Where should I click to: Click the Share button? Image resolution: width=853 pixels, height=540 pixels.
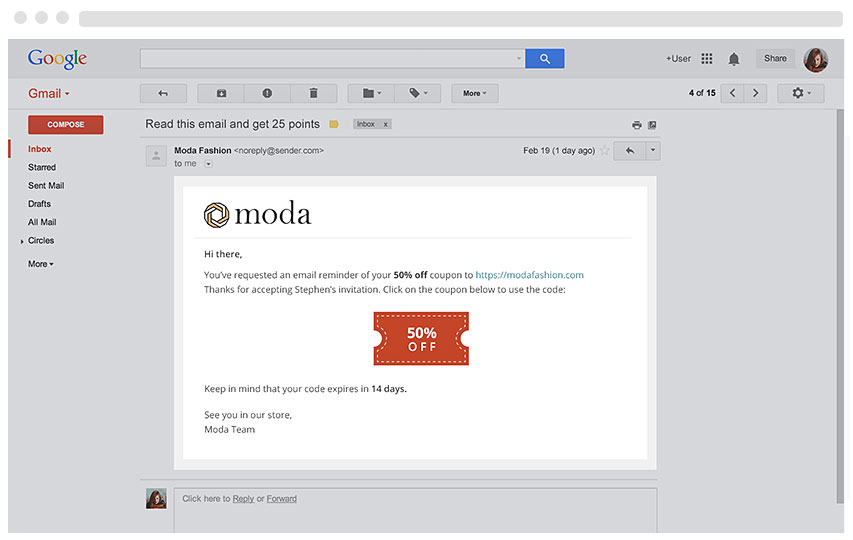[x=775, y=59]
